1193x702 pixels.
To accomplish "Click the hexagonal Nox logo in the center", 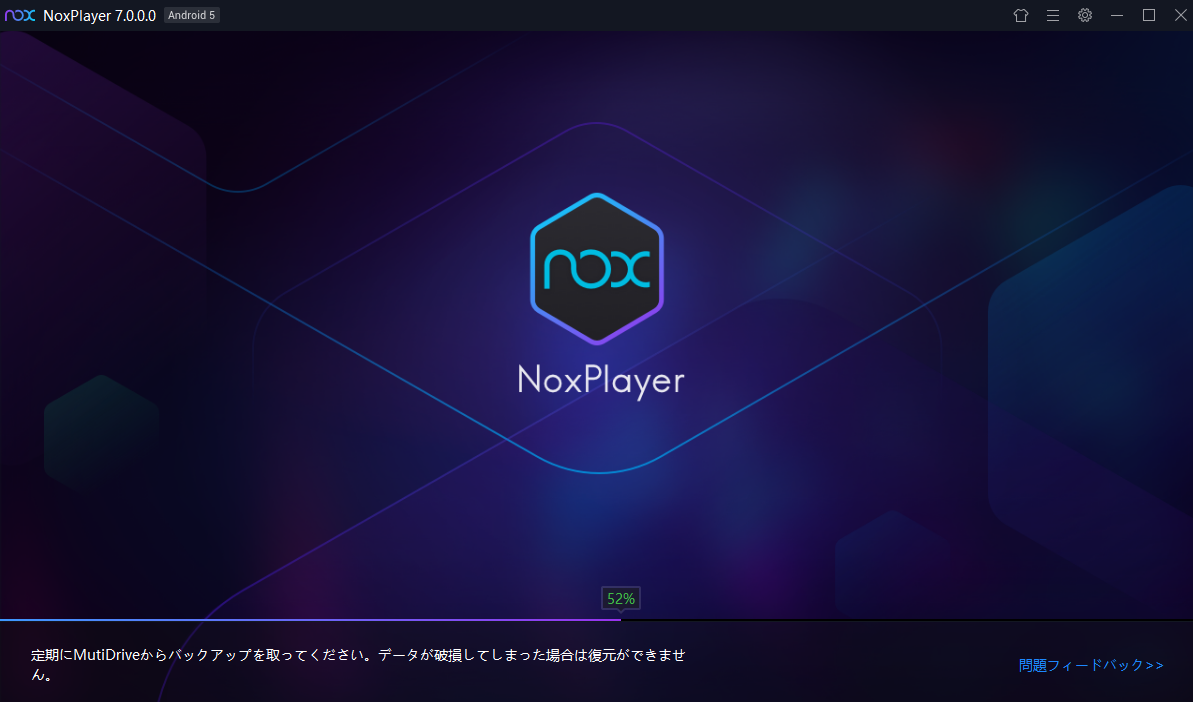I will click(596, 265).
